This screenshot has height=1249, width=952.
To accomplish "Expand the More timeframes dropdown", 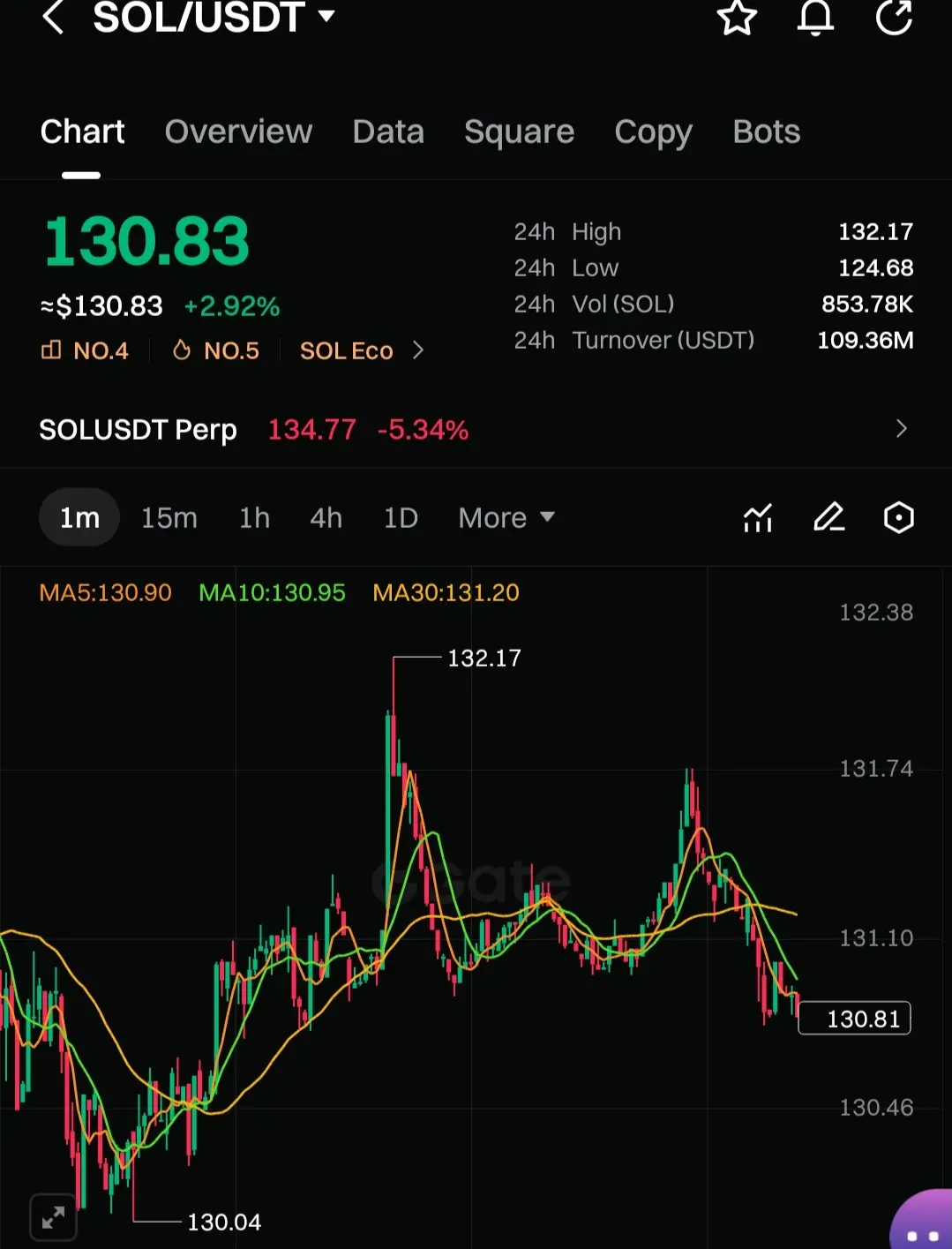I will [x=506, y=517].
